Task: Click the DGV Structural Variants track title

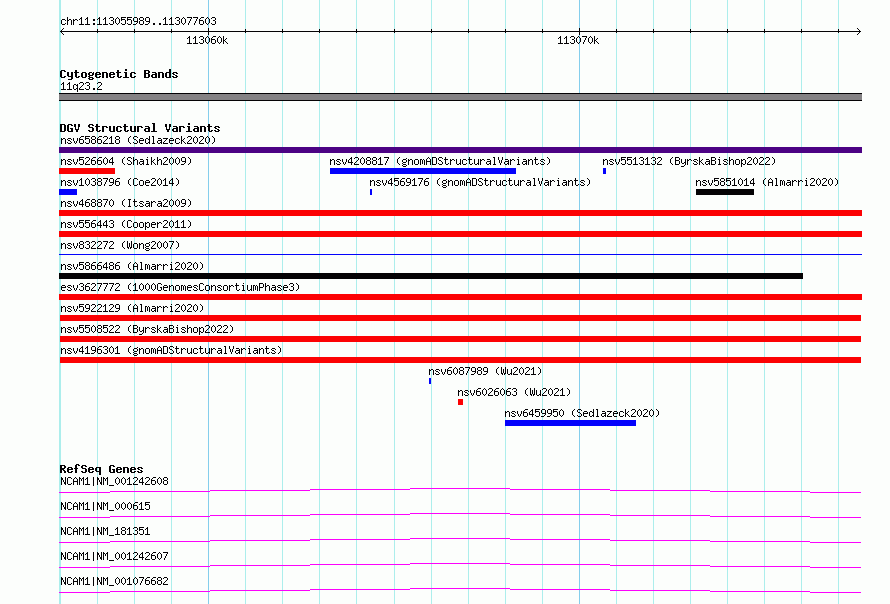Action: [x=140, y=128]
